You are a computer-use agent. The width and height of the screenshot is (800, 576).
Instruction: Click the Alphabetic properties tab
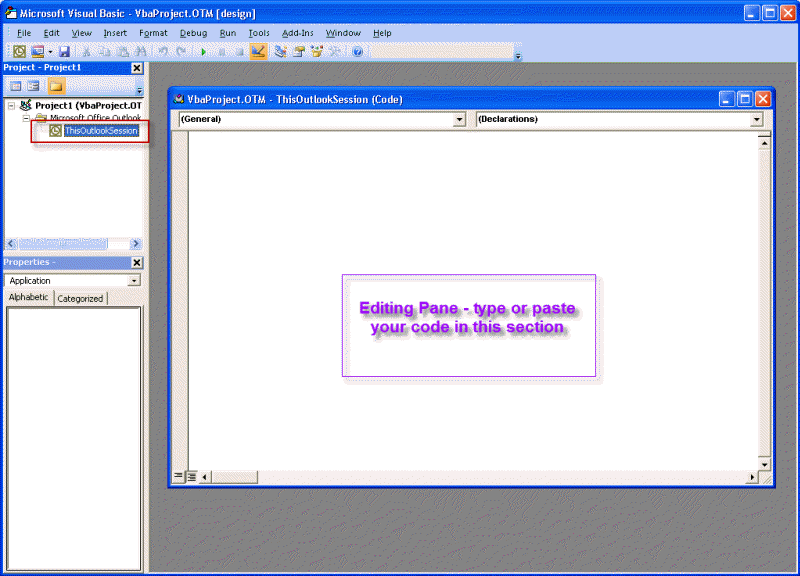[x=29, y=297]
